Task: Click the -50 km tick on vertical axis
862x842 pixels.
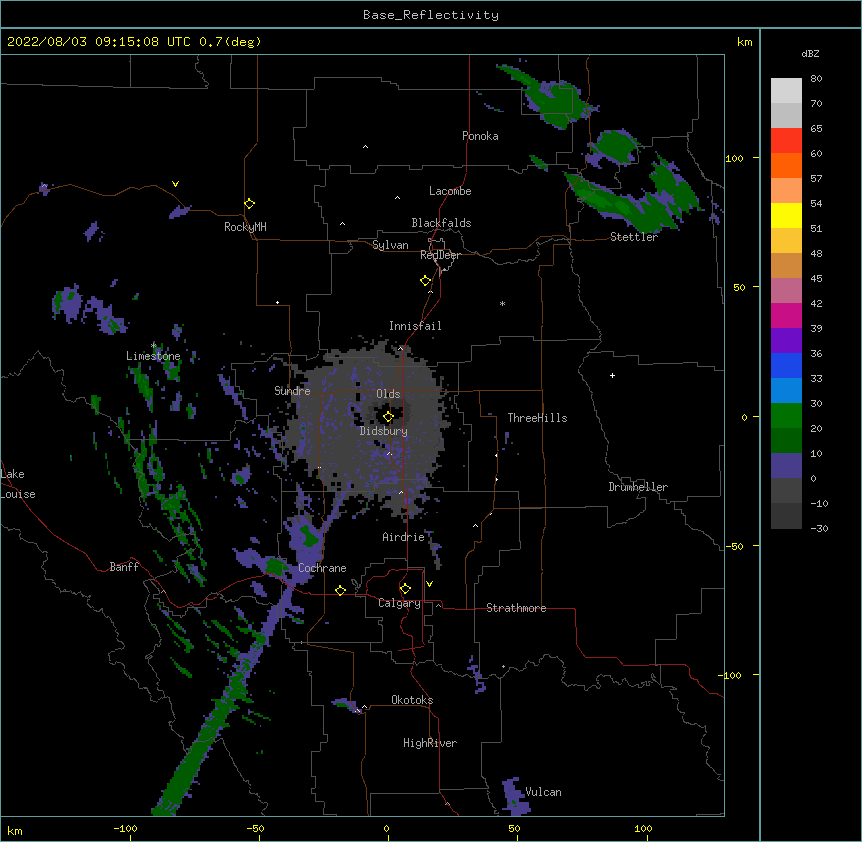Action: pyautogui.click(x=734, y=546)
